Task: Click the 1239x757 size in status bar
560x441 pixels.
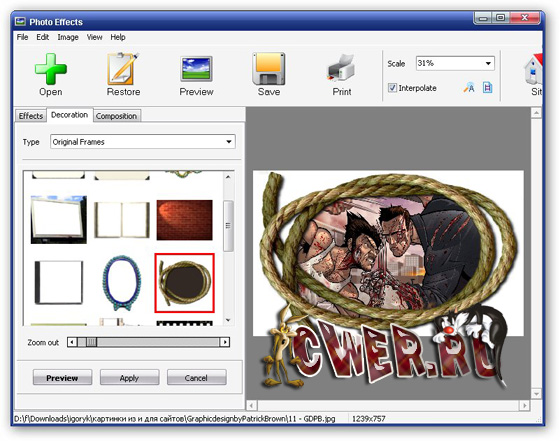Action: click(369, 419)
